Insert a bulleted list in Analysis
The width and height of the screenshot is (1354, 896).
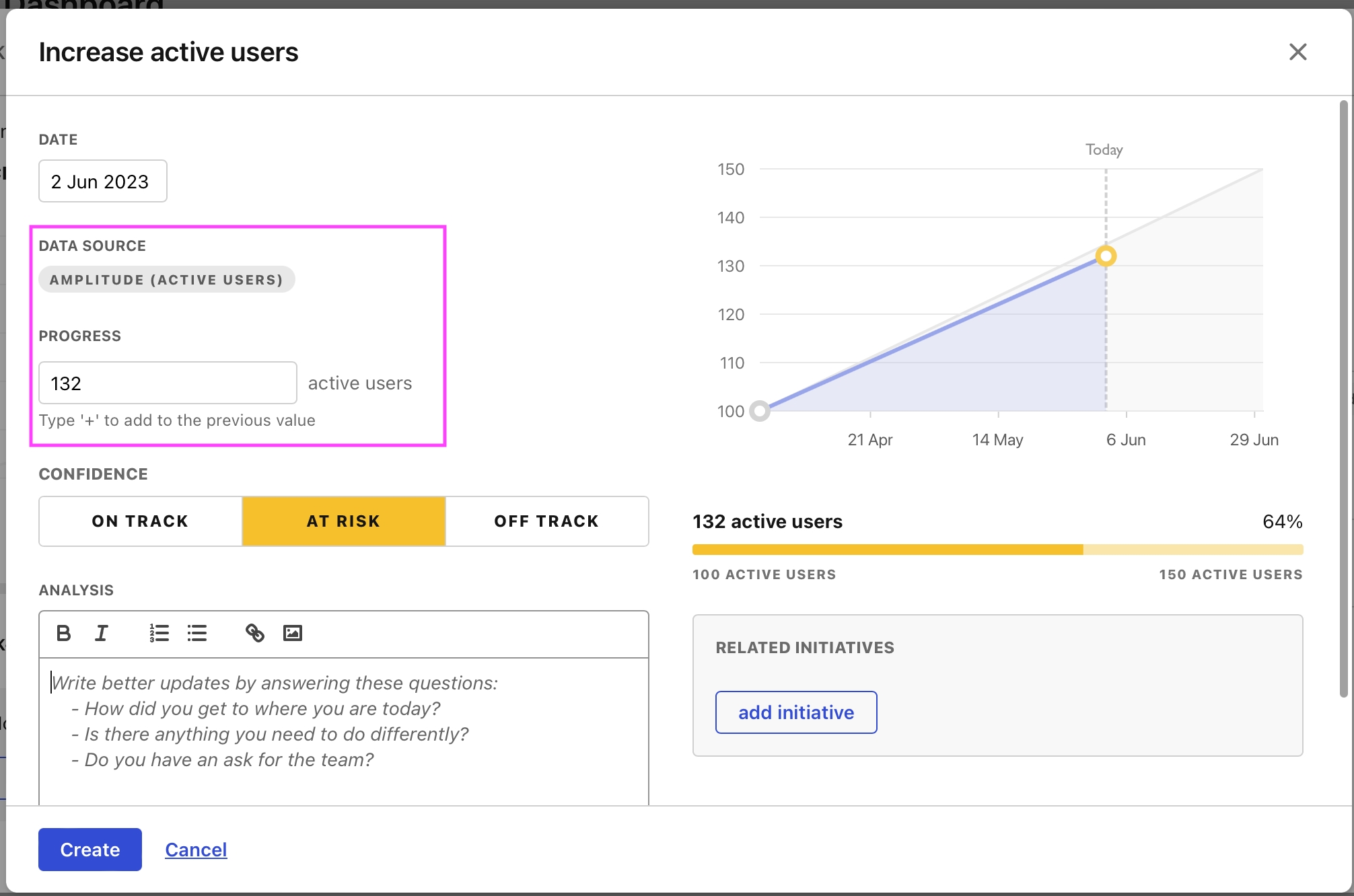pos(197,633)
